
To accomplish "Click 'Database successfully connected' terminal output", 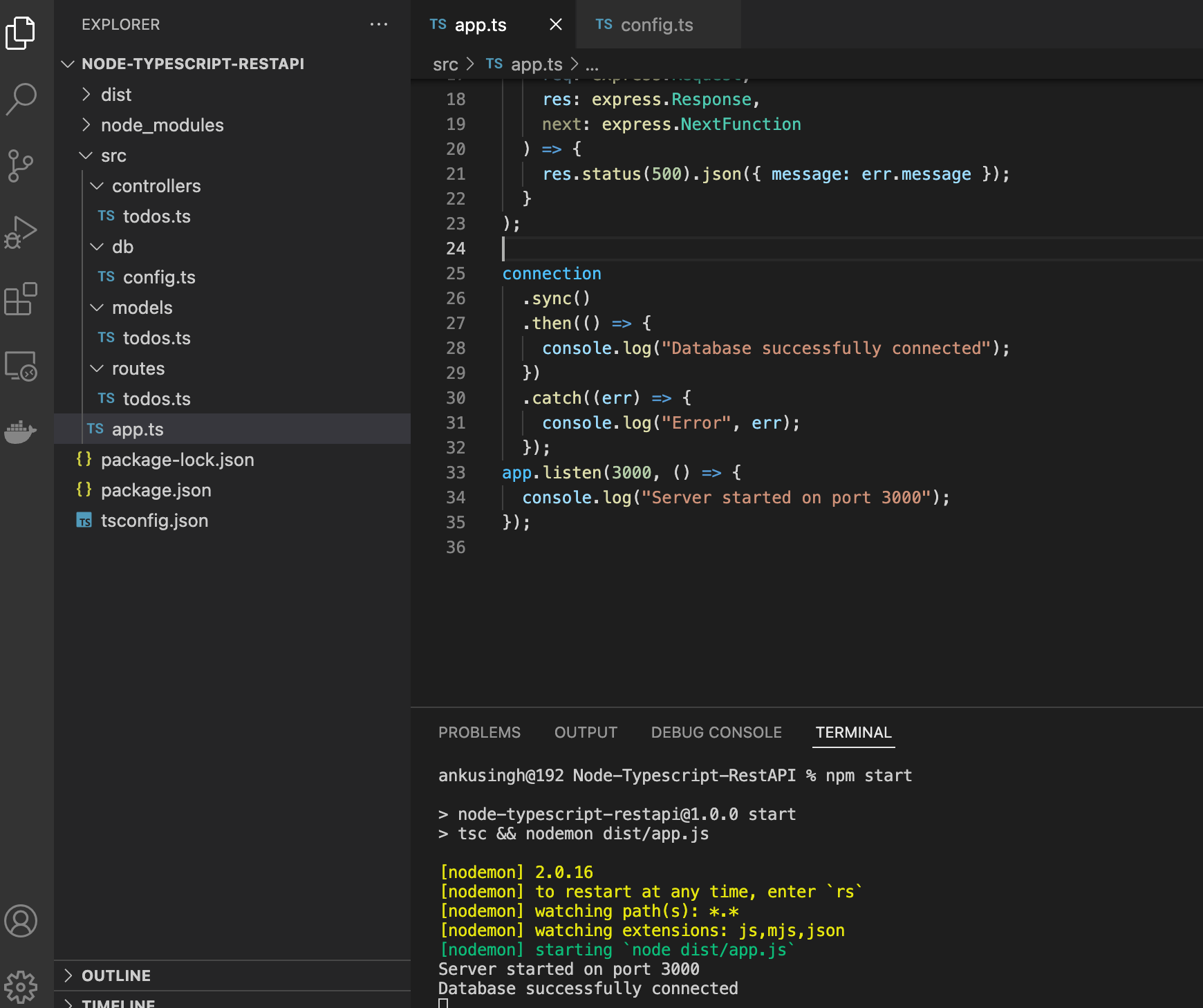I will click(x=588, y=989).
